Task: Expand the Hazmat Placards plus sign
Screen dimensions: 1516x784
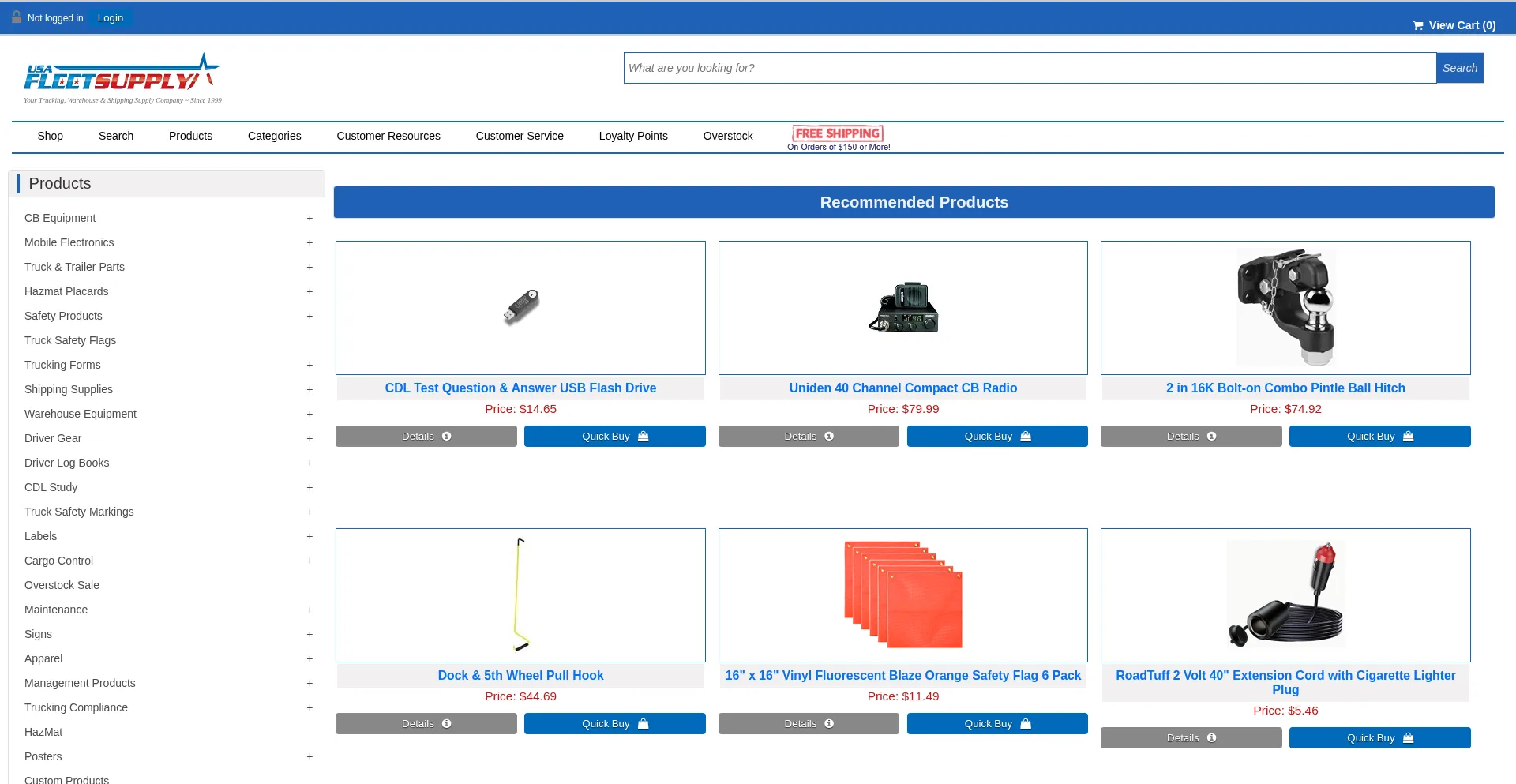Action: click(310, 292)
